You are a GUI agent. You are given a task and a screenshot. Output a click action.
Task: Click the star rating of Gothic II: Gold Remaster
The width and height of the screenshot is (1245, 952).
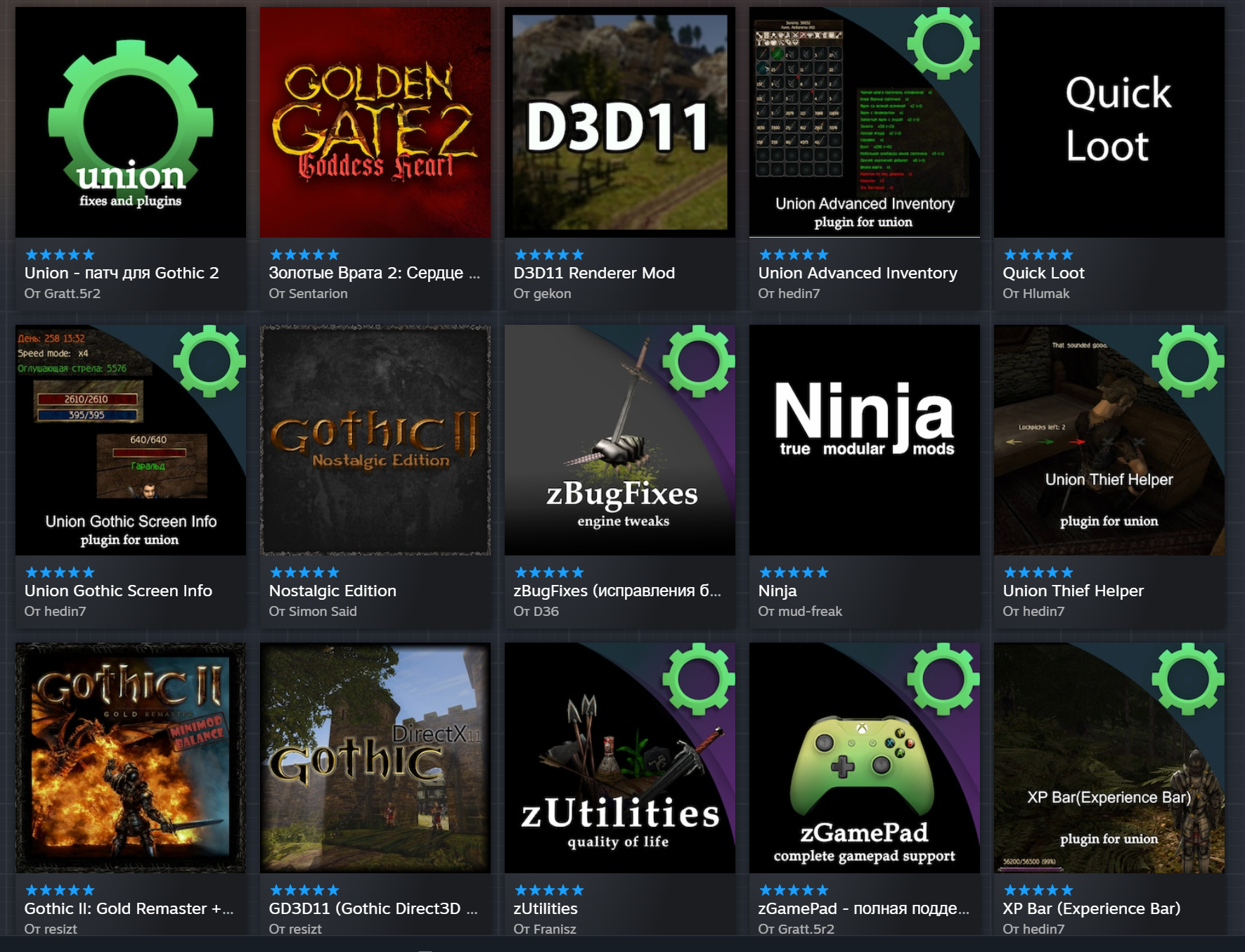[x=60, y=890]
